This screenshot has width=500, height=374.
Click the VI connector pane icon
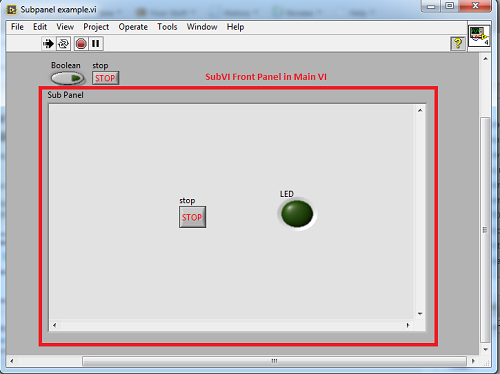point(479,36)
